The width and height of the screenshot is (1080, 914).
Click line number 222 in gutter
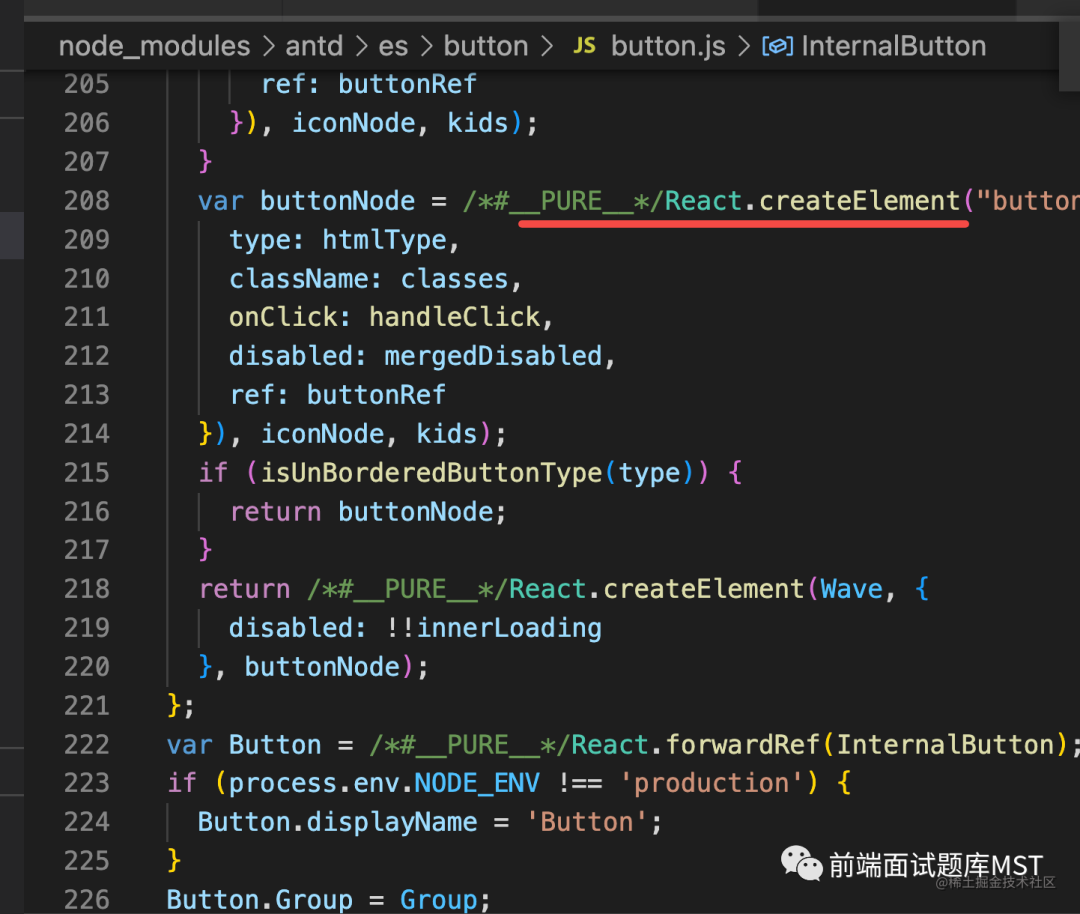[87, 745]
